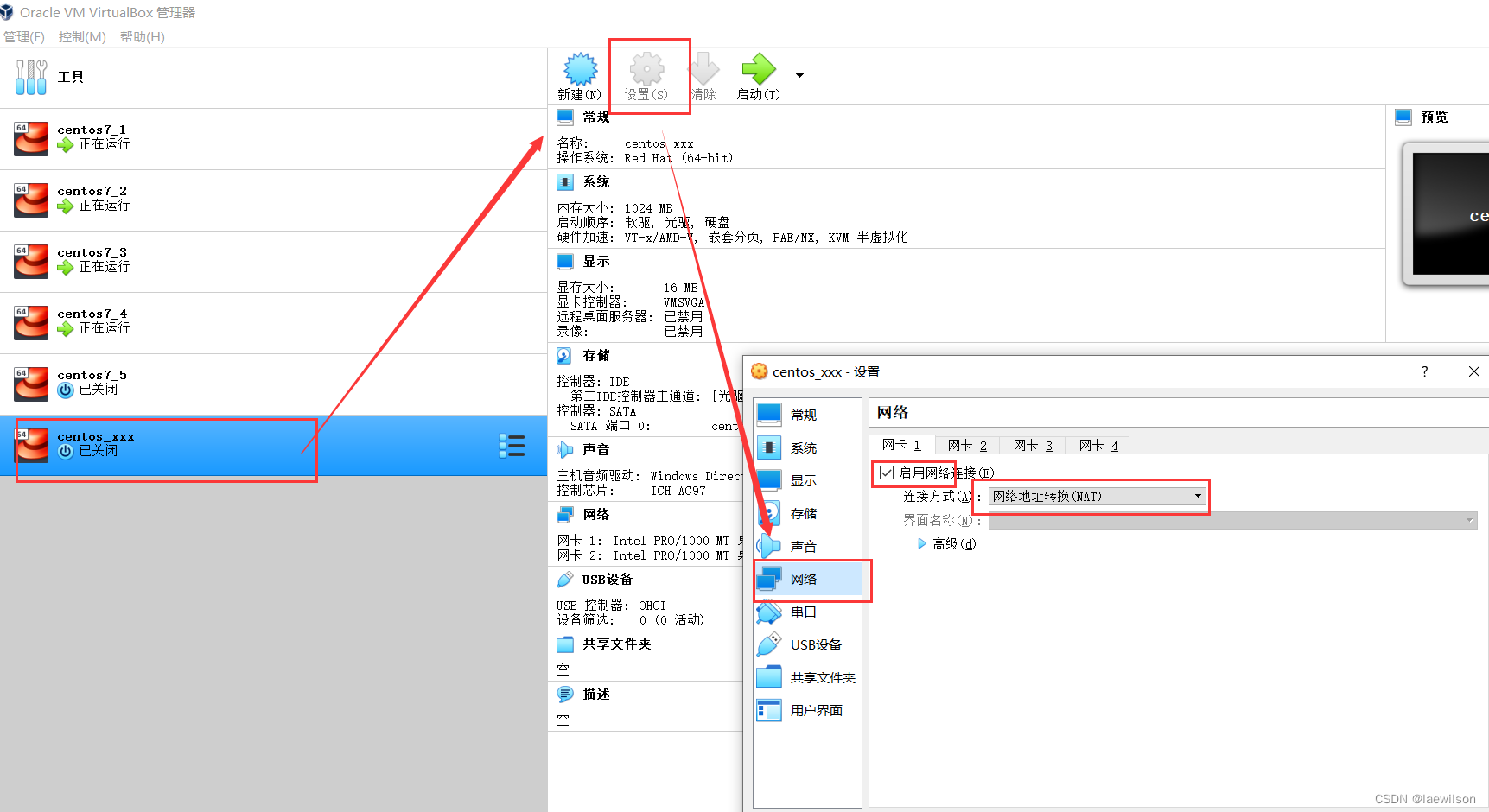Image resolution: width=1489 pixels, height=812 pixels.
Task: Click the 存储 section header in details
Action: (x=596, y=355)
